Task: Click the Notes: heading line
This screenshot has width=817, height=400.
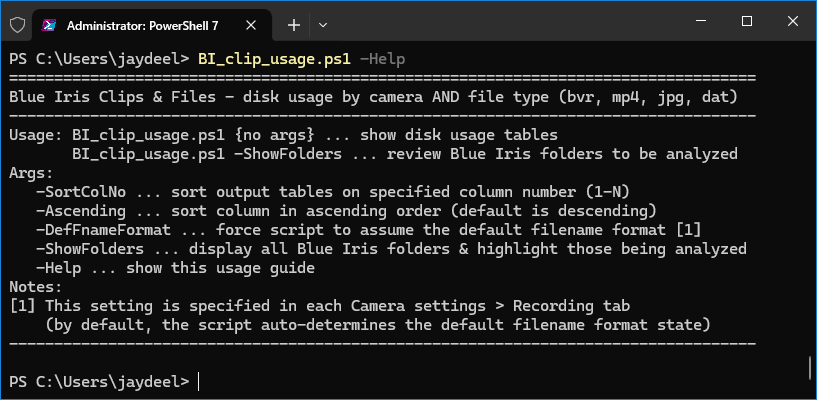Action: 35,287
